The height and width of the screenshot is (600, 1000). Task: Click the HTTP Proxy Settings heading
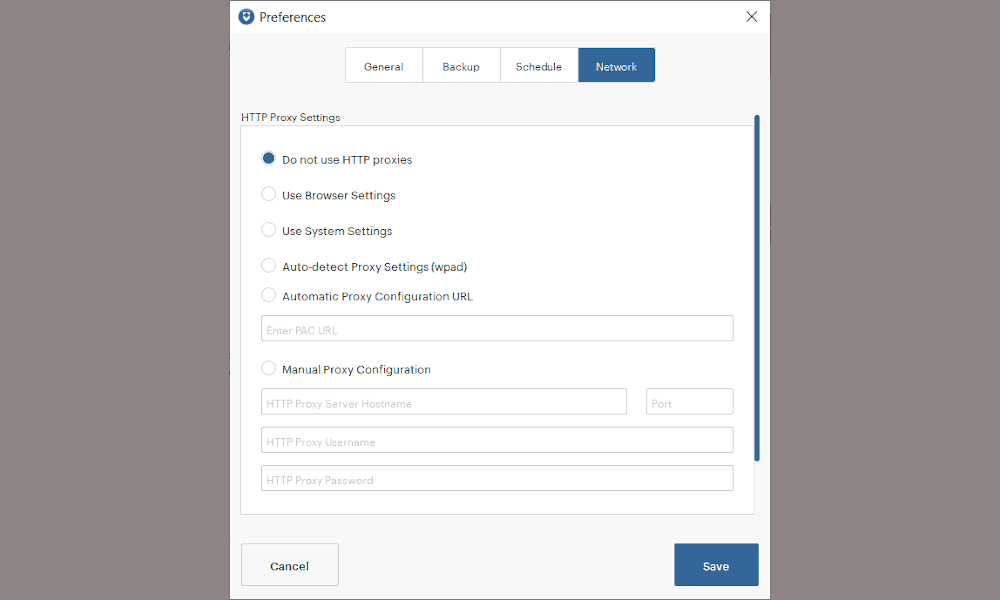[291, 117]
